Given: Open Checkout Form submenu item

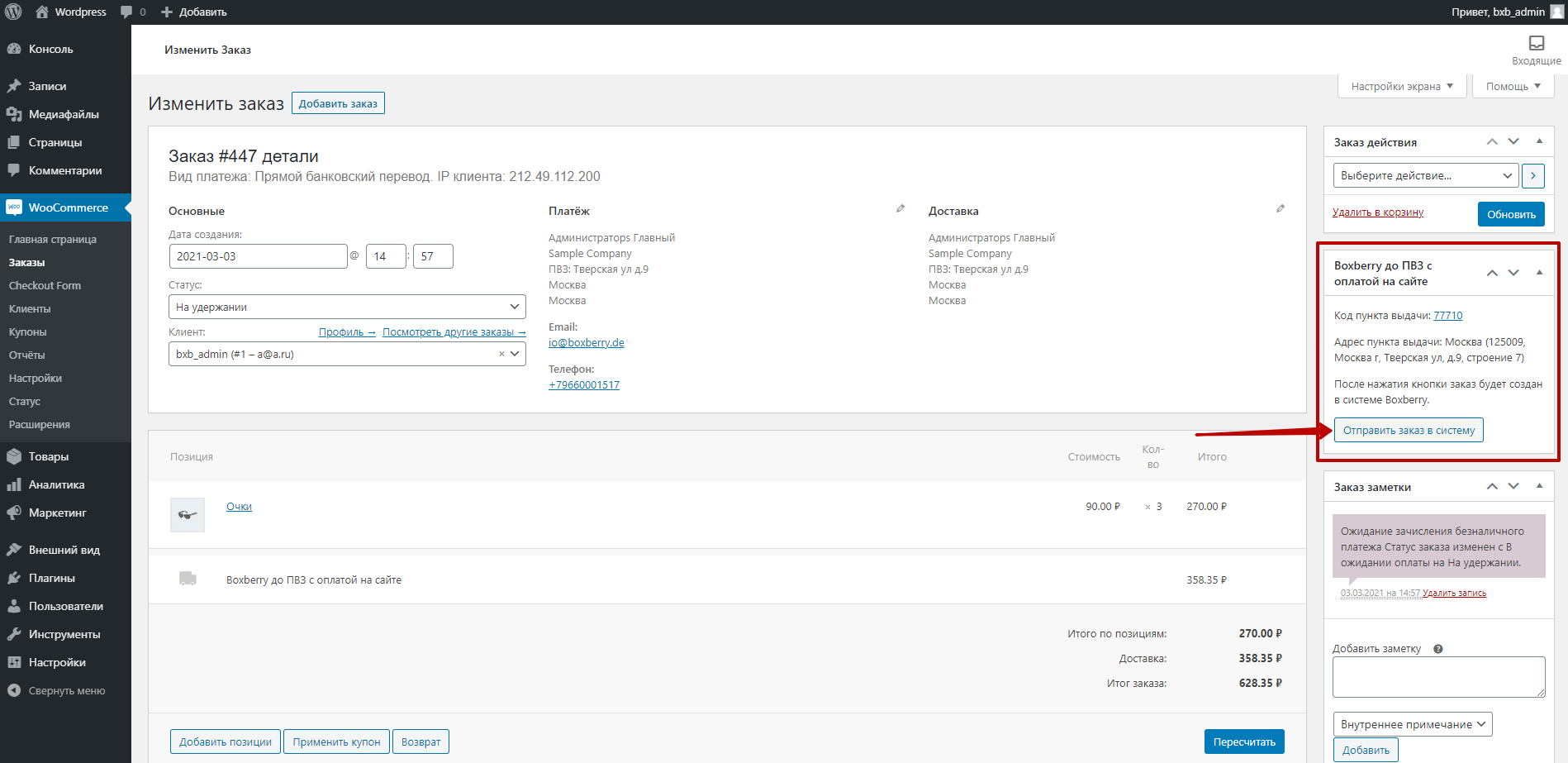Looking at the screenshot, I should coord(65,285).
